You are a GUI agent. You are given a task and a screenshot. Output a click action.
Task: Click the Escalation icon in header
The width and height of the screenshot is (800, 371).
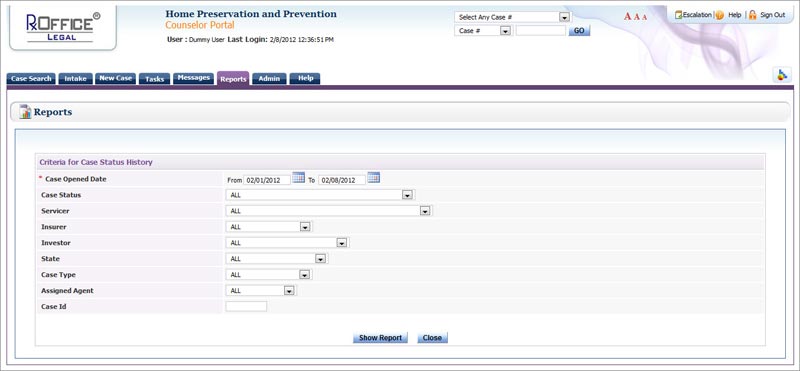click(x=678, y=15)
